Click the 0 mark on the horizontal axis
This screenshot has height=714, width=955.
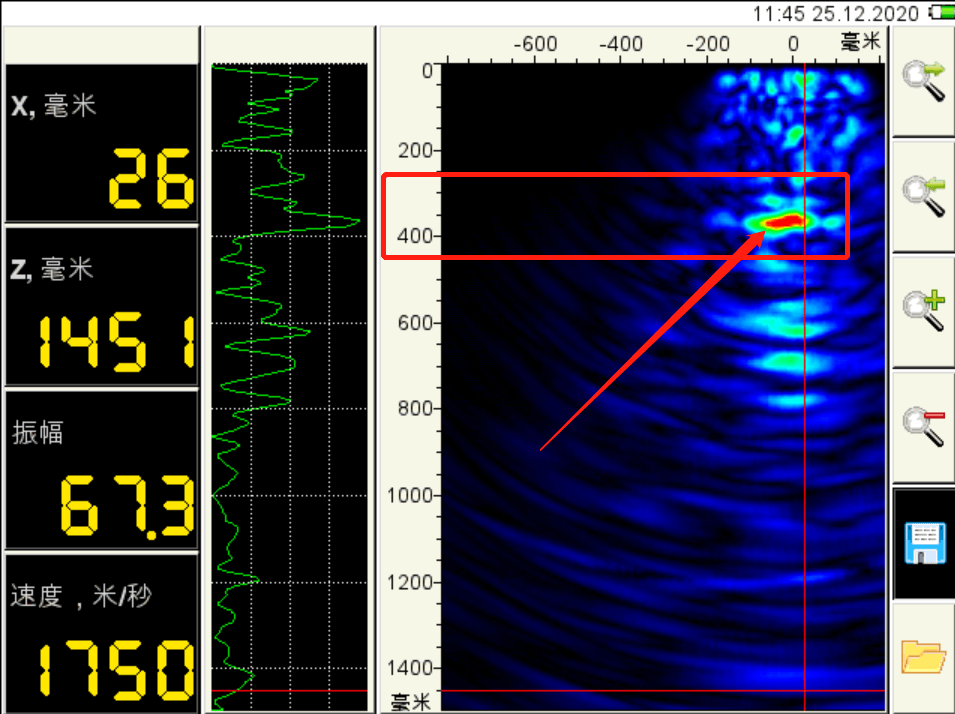pos(793,44)
